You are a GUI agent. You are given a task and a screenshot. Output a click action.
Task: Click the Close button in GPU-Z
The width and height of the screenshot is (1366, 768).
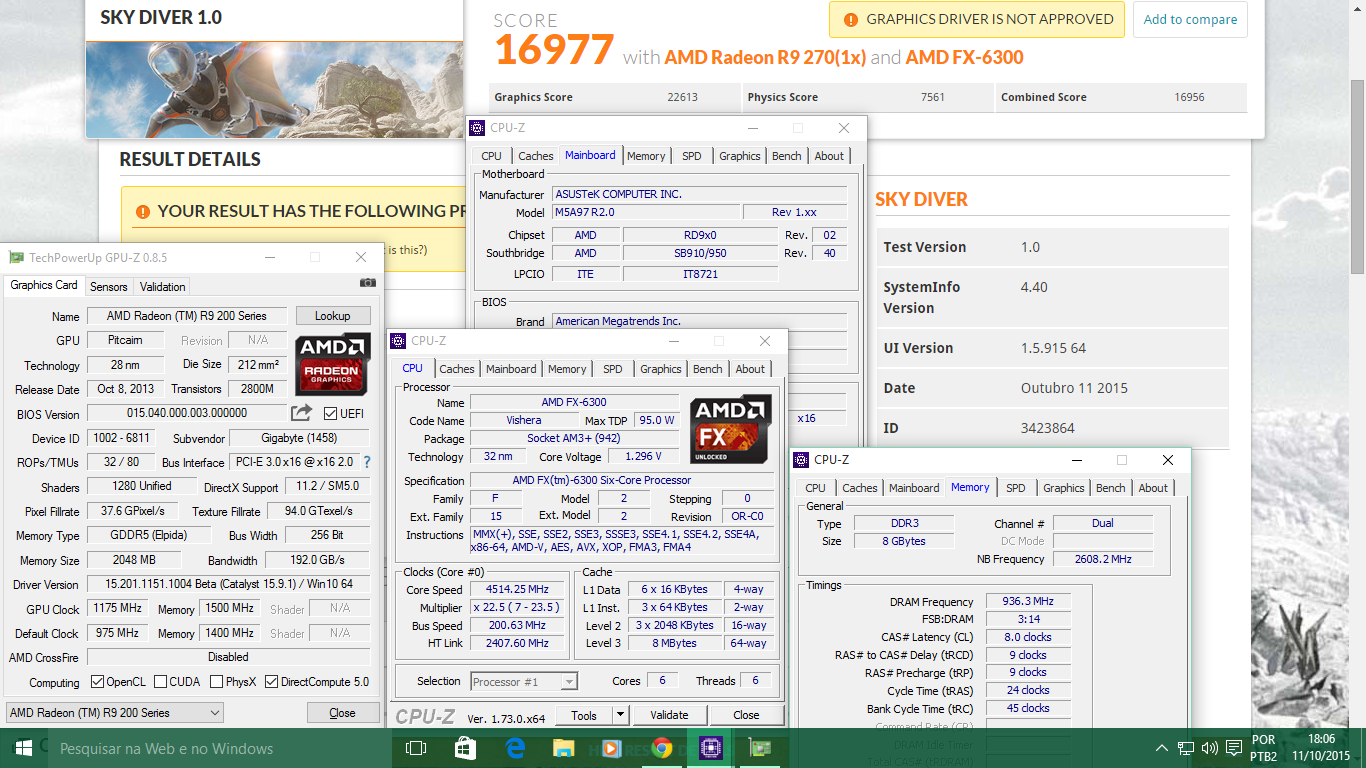tap(342, 713)
